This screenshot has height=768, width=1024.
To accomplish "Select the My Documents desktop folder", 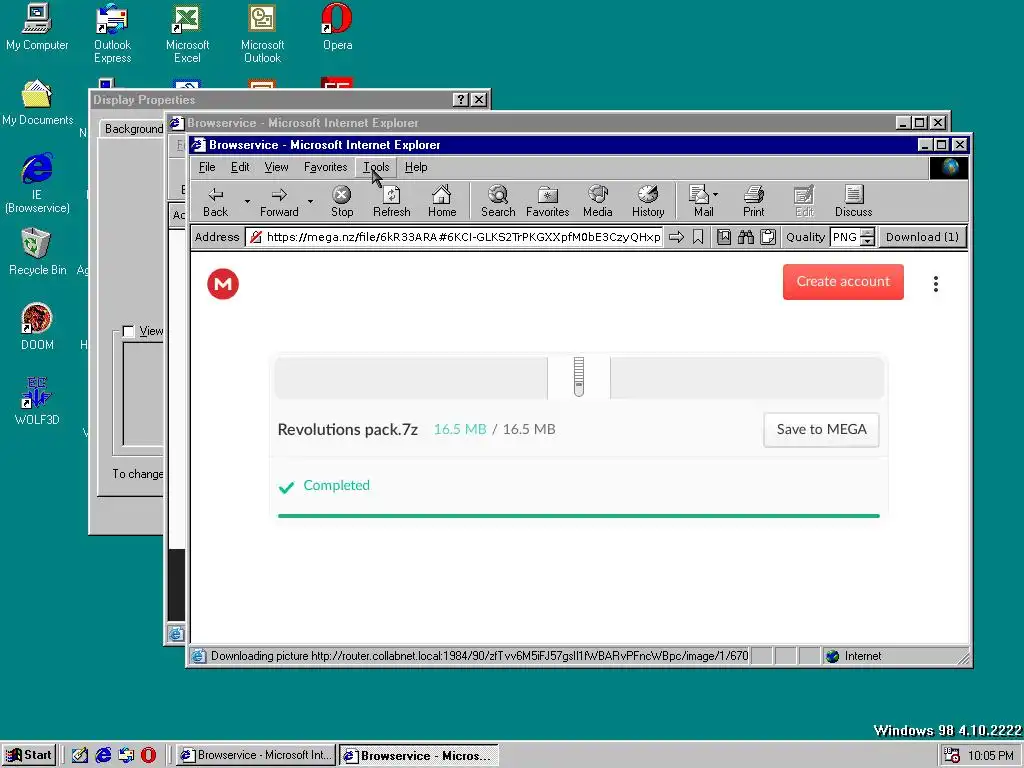I will [37, 103].
